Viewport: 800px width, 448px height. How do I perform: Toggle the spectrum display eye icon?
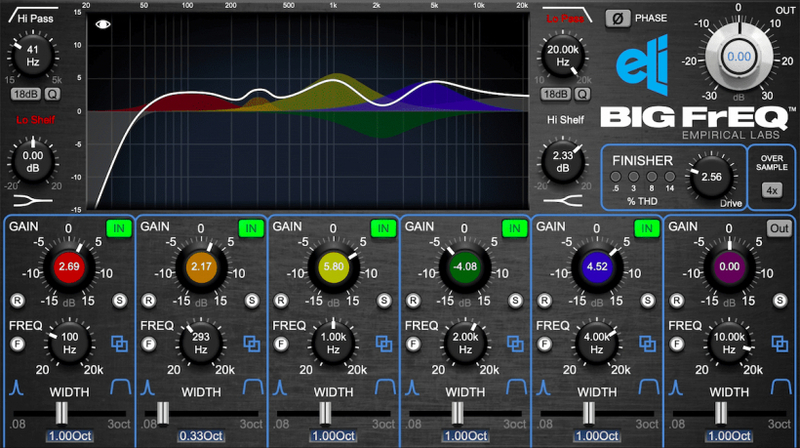pos(103,24)
